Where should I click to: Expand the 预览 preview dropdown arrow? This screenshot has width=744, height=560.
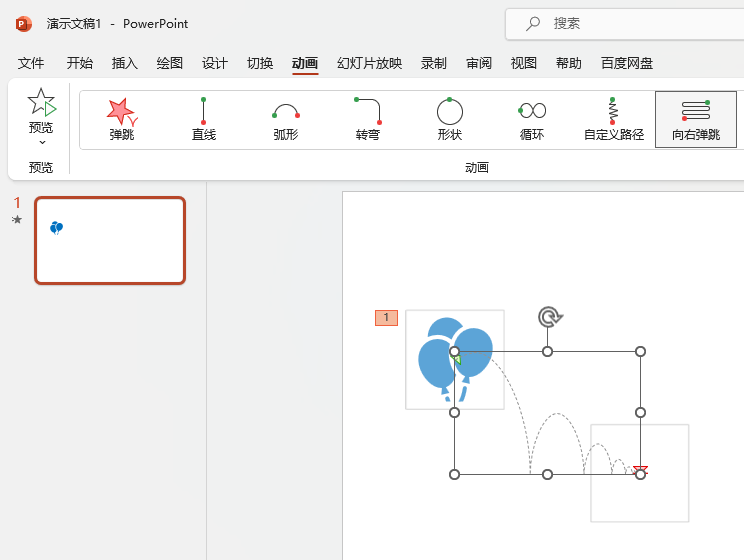42,142
